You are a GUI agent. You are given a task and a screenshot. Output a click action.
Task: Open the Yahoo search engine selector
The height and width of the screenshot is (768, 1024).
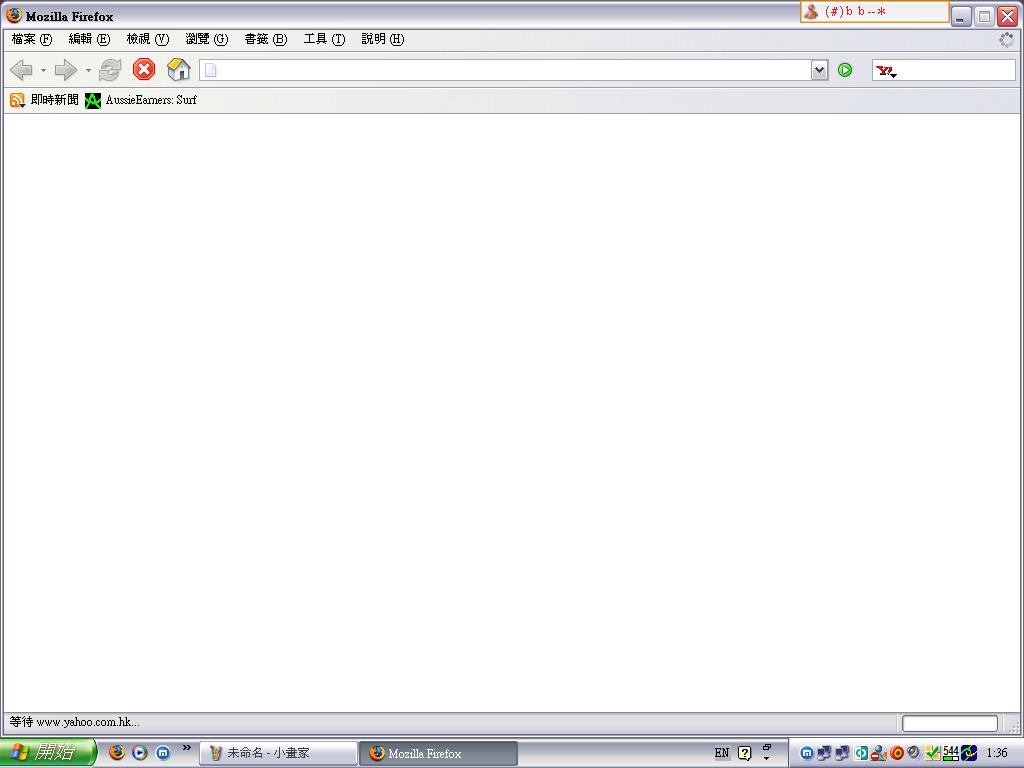pos(886,71)
